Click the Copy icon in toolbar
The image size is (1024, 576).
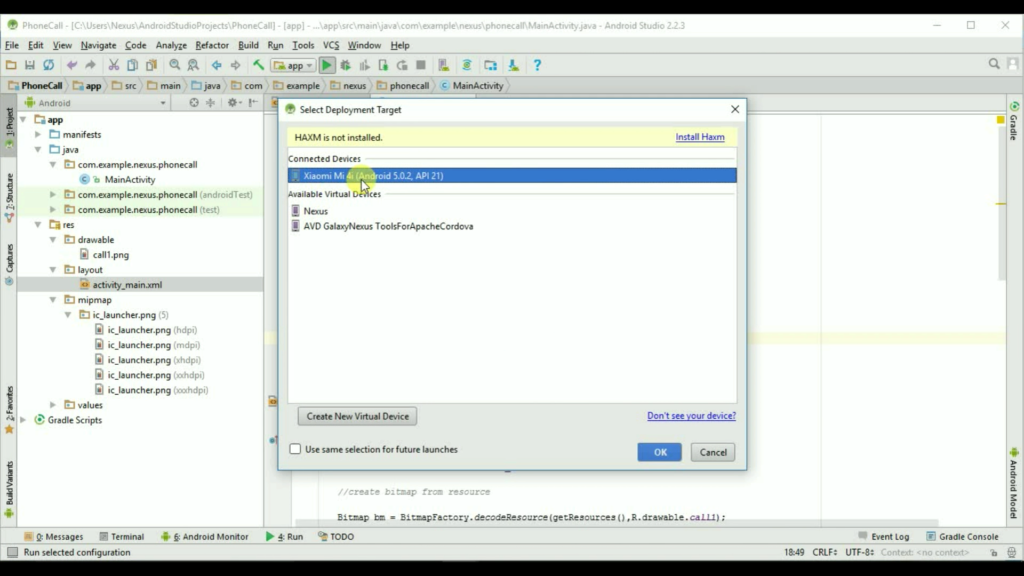tap(133, 65)
